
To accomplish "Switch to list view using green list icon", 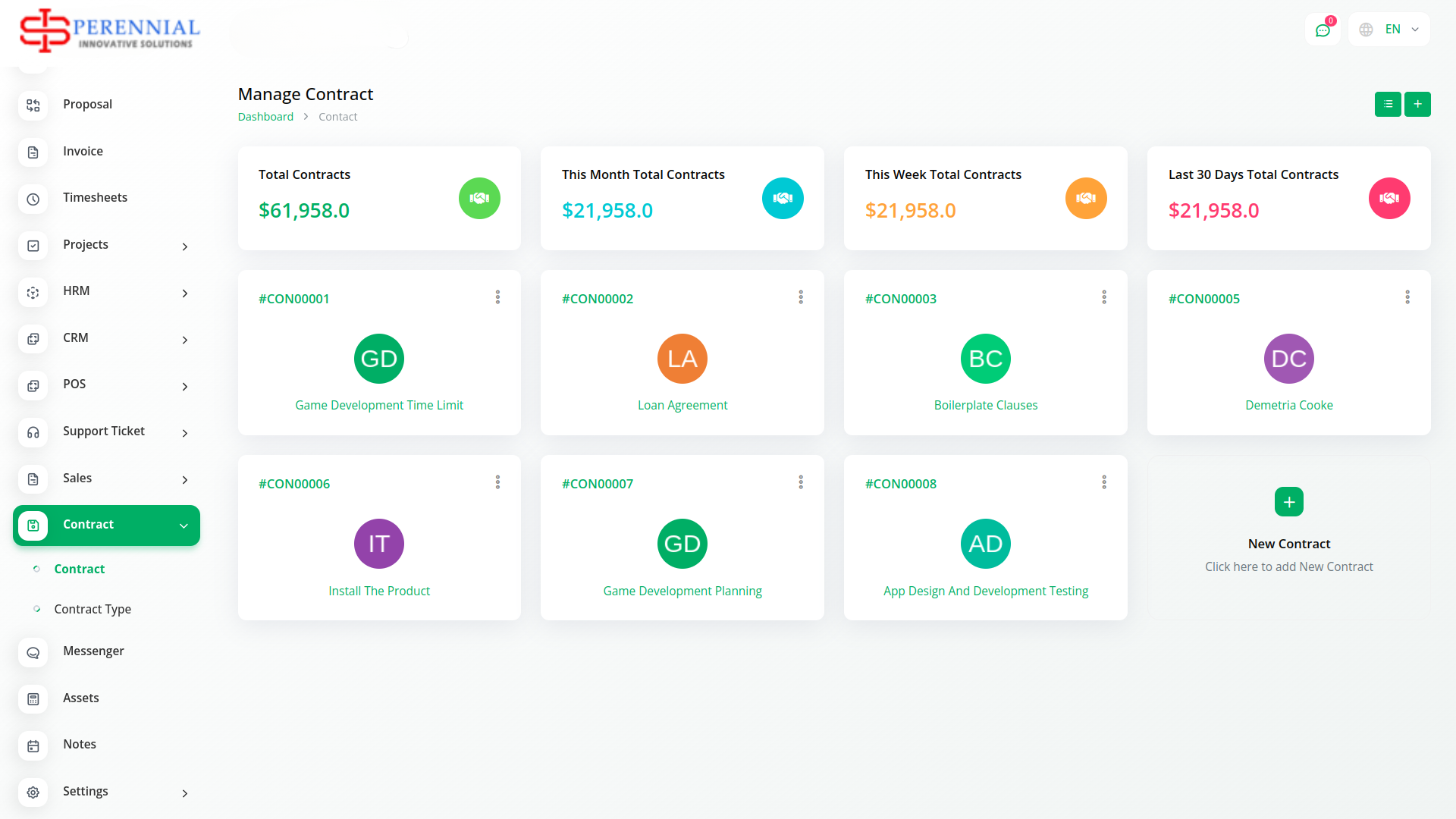I will pos(1388,104).
